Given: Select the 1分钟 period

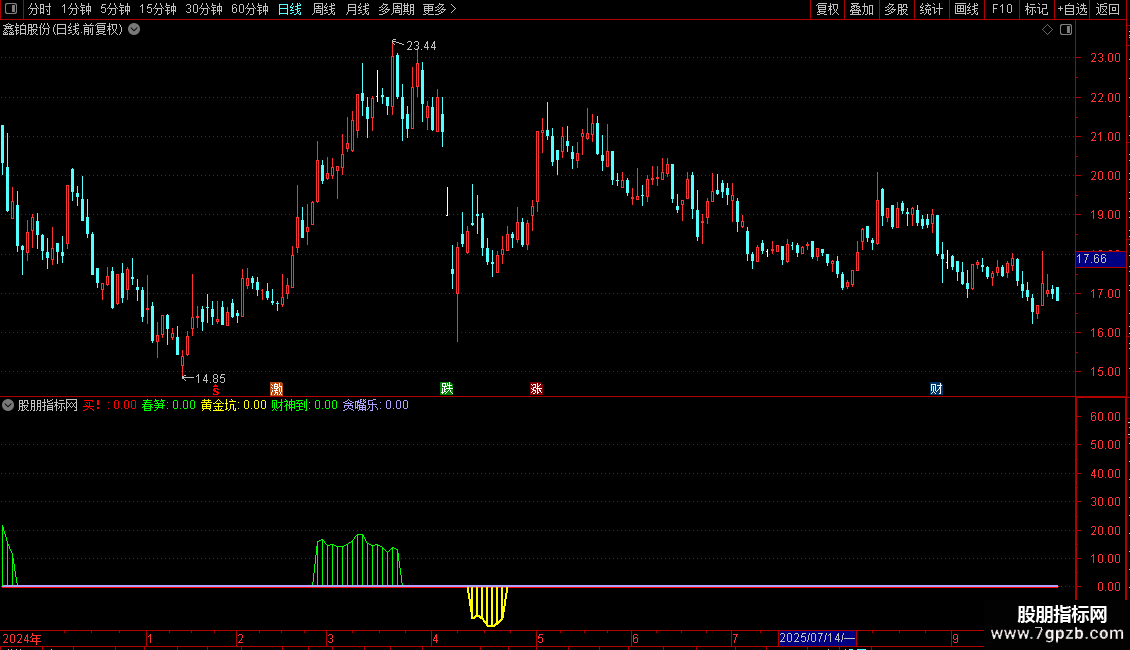Looking at the screenshot, I should tap(76, 9).
